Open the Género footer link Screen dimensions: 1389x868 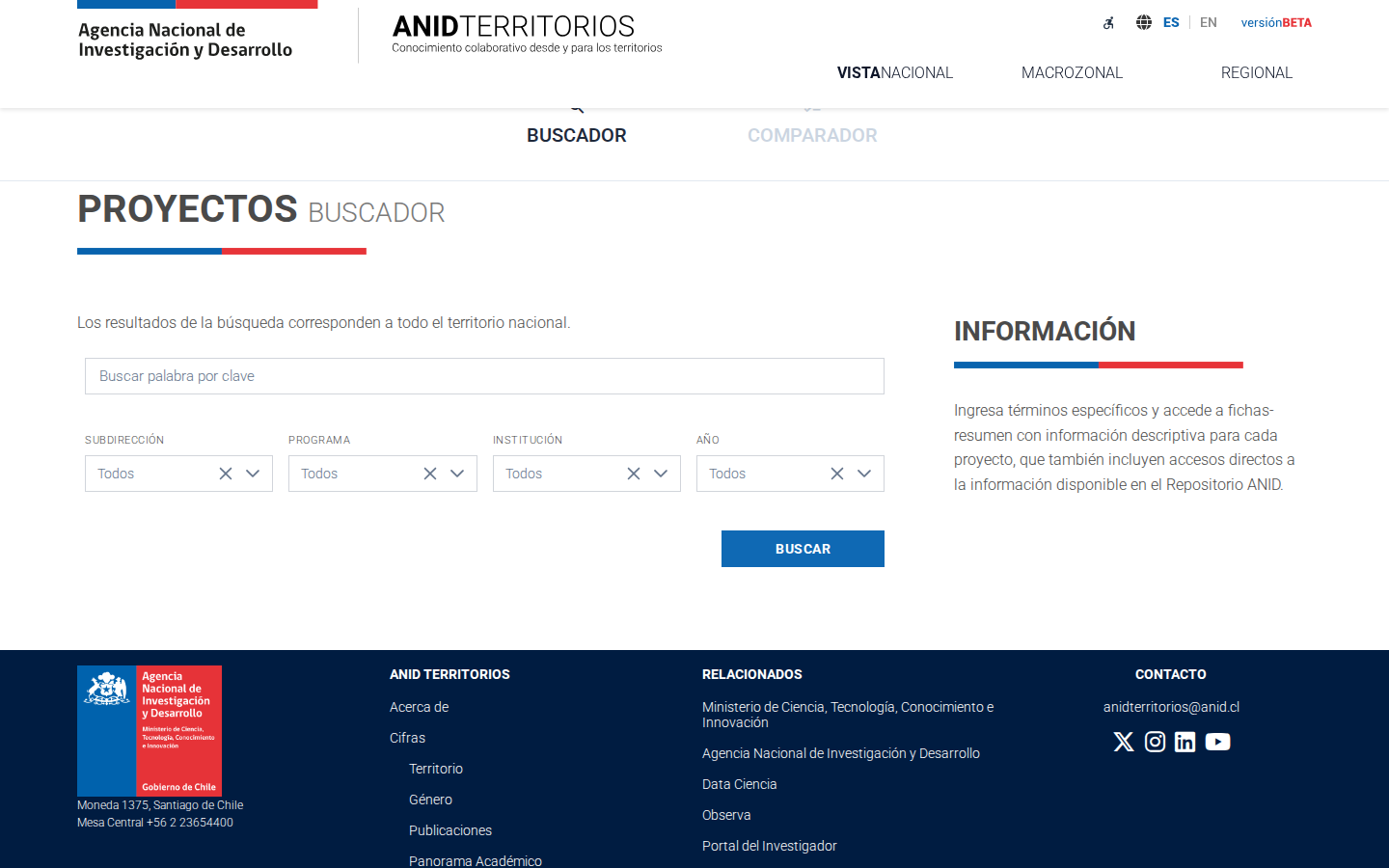[x=430, y=800]
